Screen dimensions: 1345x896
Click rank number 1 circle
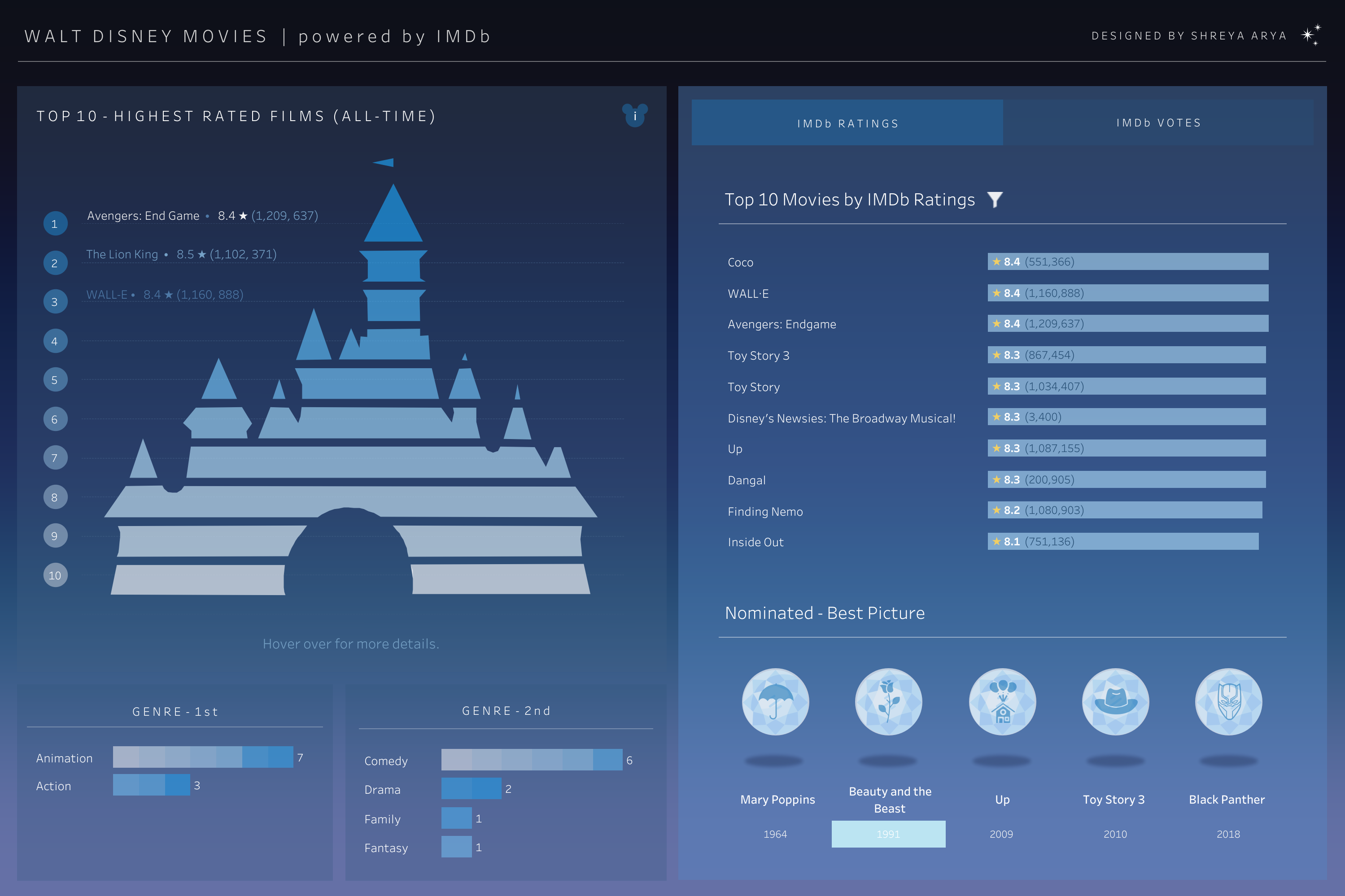(55, 223)
